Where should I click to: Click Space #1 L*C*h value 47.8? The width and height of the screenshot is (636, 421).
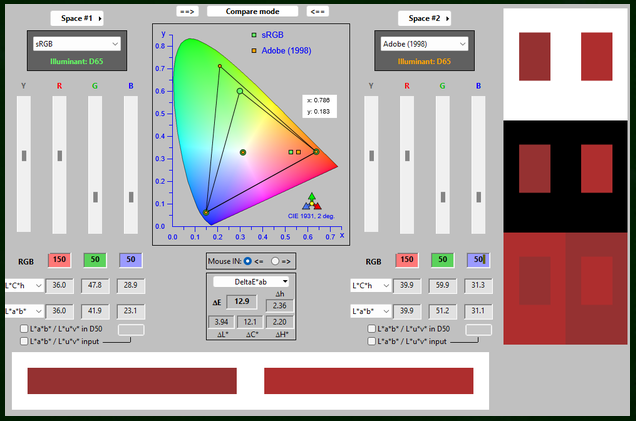(95, 286)
